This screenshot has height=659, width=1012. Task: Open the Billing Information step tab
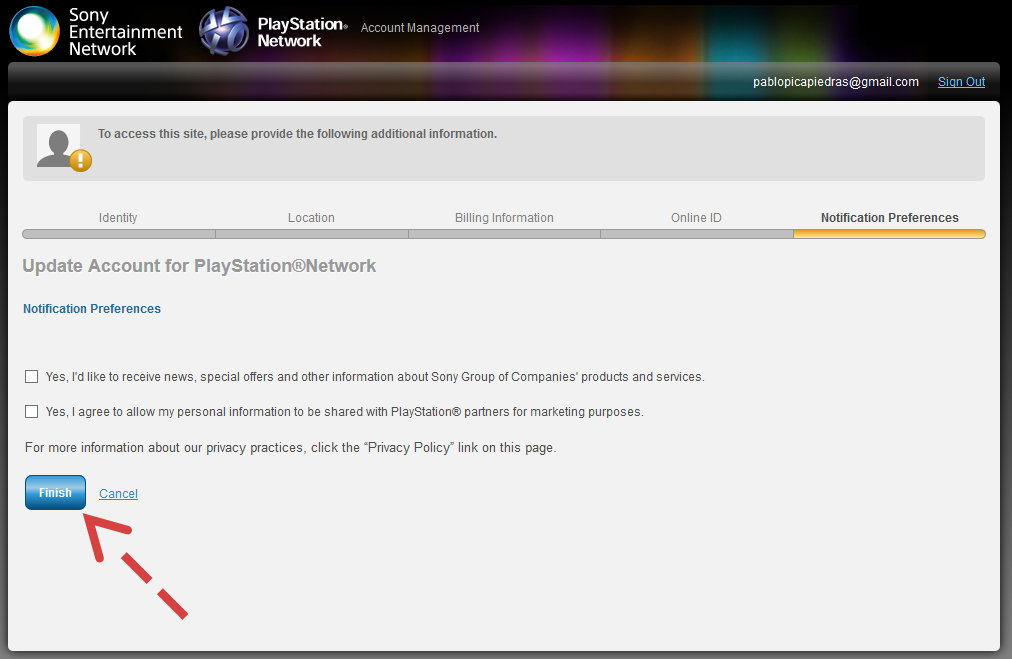point(504,218)
